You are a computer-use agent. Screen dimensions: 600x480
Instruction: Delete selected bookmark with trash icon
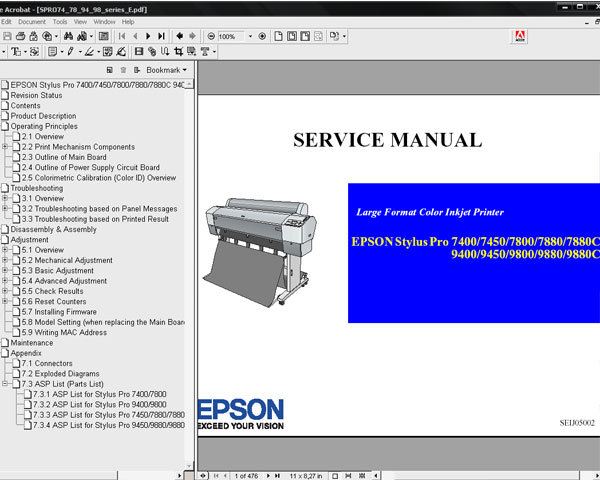pyautogui.click(x=123, y=70)
